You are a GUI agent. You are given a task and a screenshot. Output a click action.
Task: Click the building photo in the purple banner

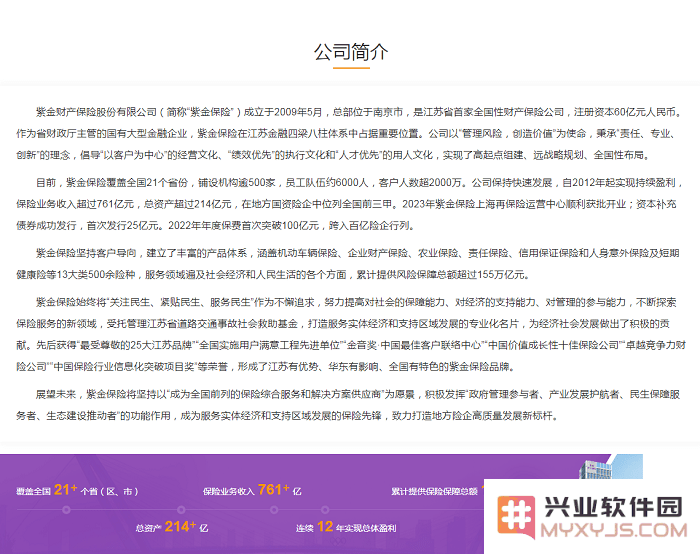click(x=611, y=467)
